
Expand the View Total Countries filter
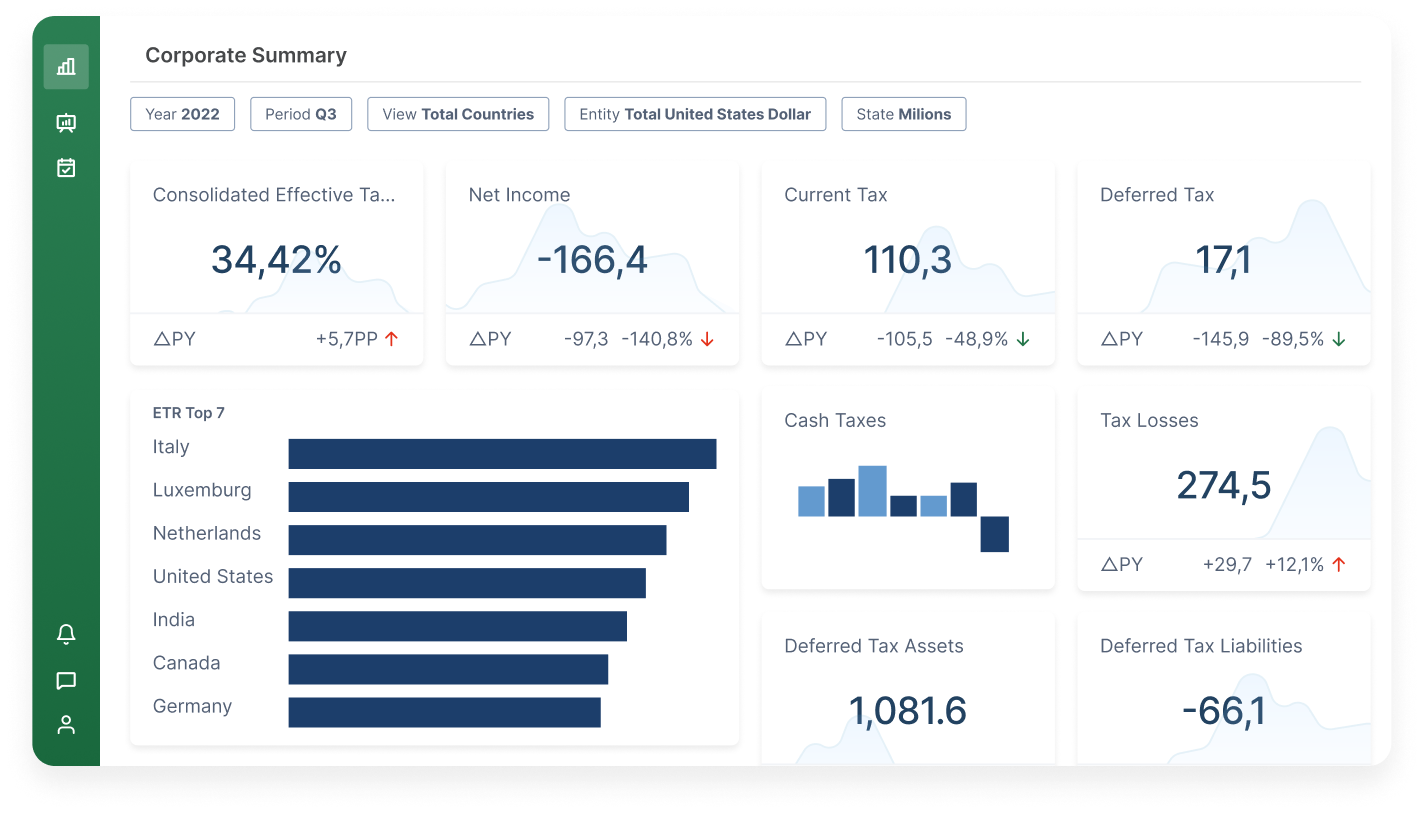coord(458,114)
